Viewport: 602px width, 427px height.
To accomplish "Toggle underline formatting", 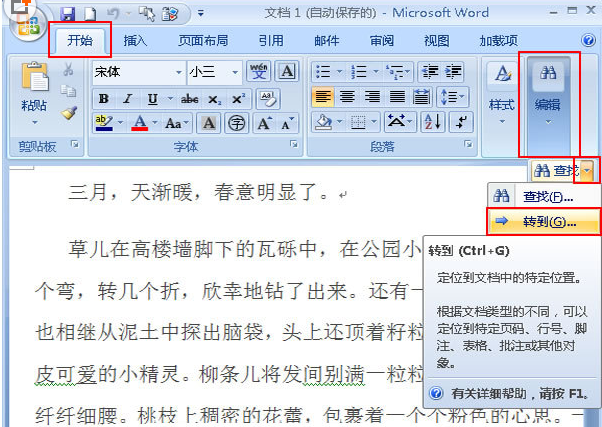I will 153,99.
